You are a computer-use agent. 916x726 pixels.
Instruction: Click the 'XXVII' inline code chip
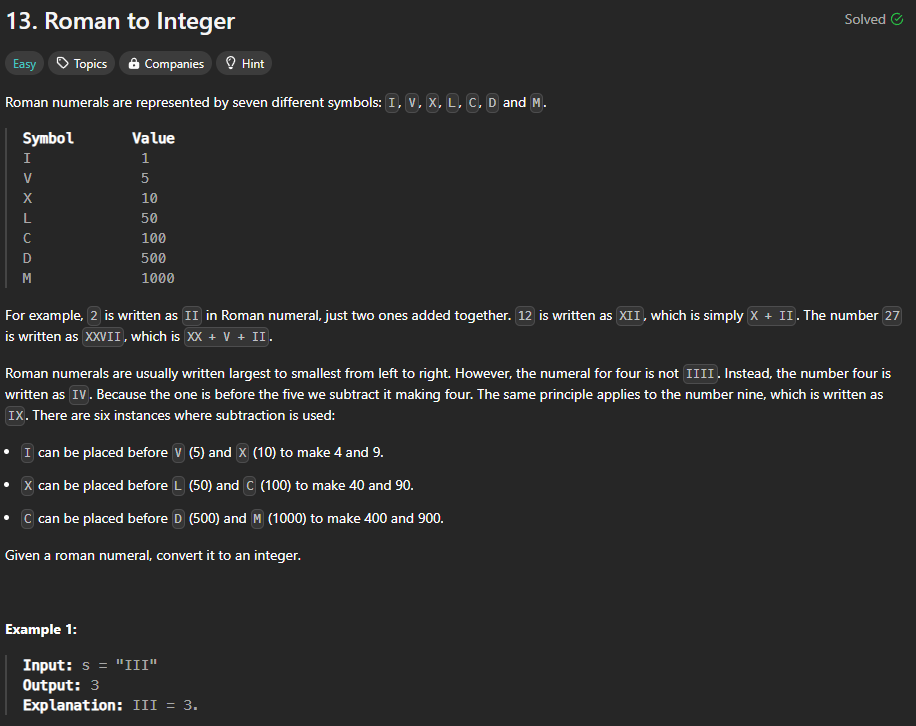click(x=102, y=337)
